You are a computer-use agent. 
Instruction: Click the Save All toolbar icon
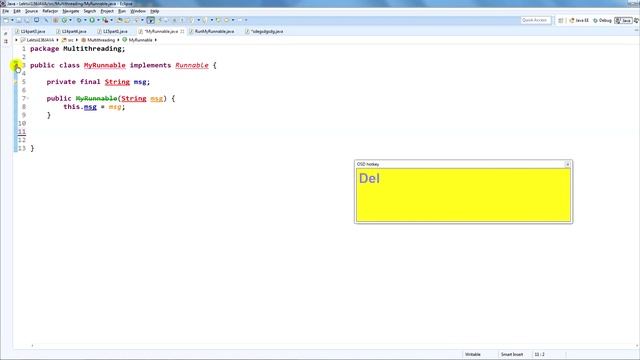point(27,20)
